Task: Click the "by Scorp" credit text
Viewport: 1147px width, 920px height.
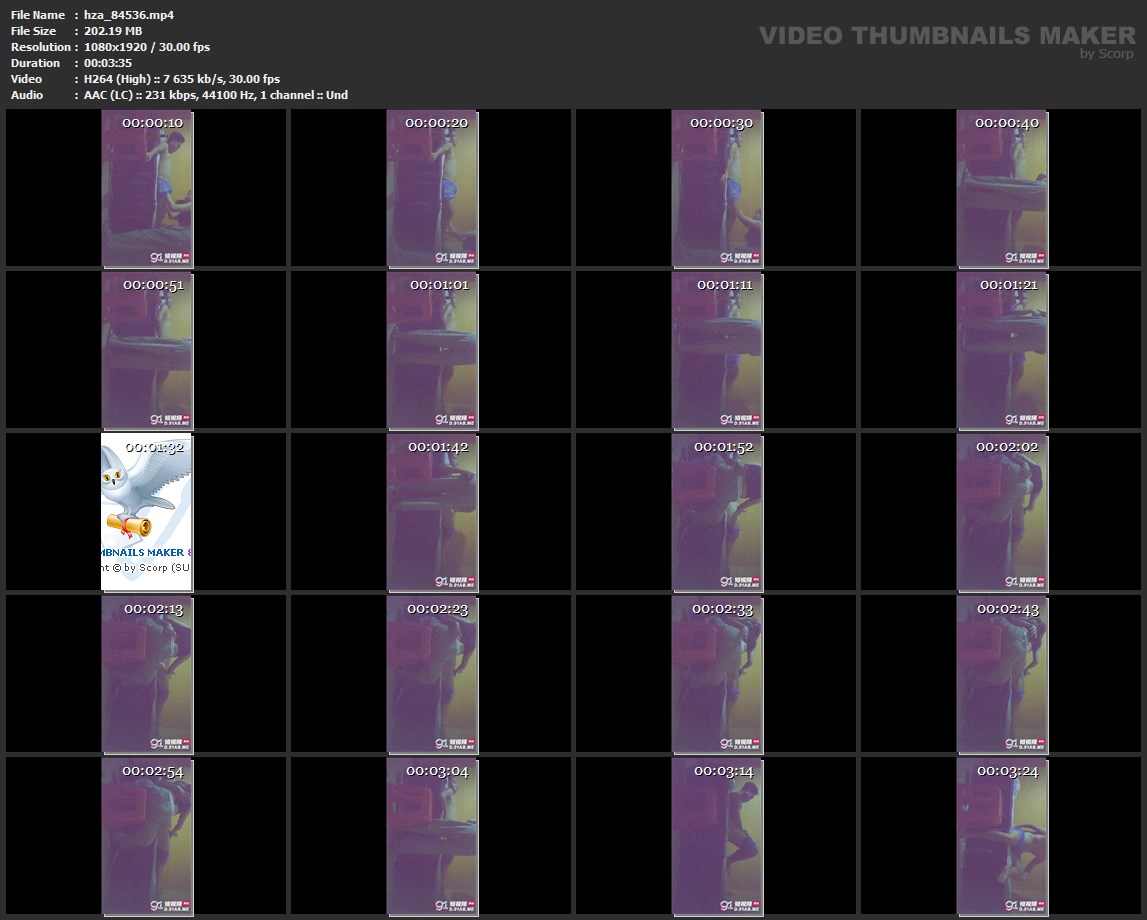Action: click(1106, 54)
